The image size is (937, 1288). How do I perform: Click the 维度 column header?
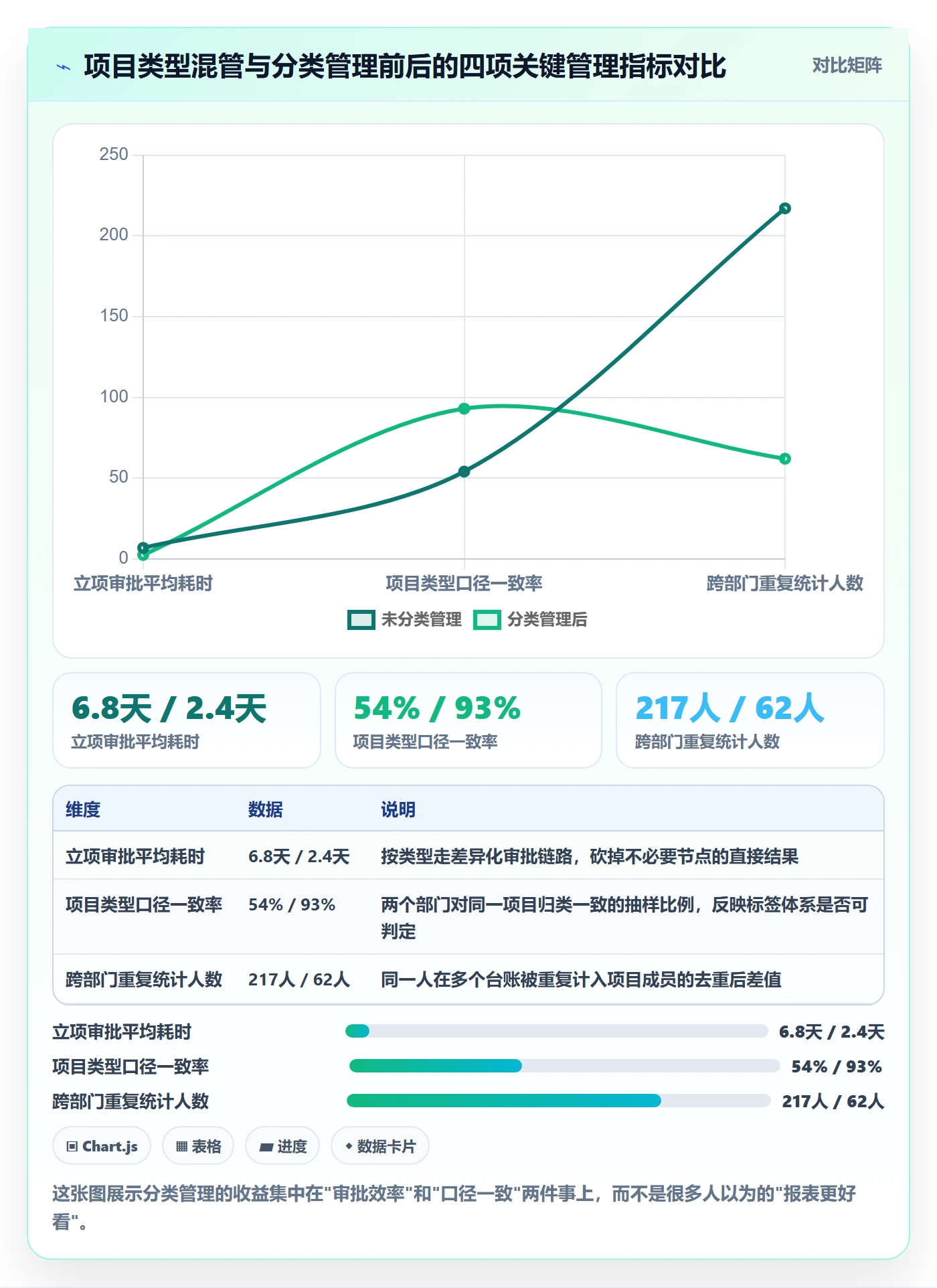coord(83,809)
